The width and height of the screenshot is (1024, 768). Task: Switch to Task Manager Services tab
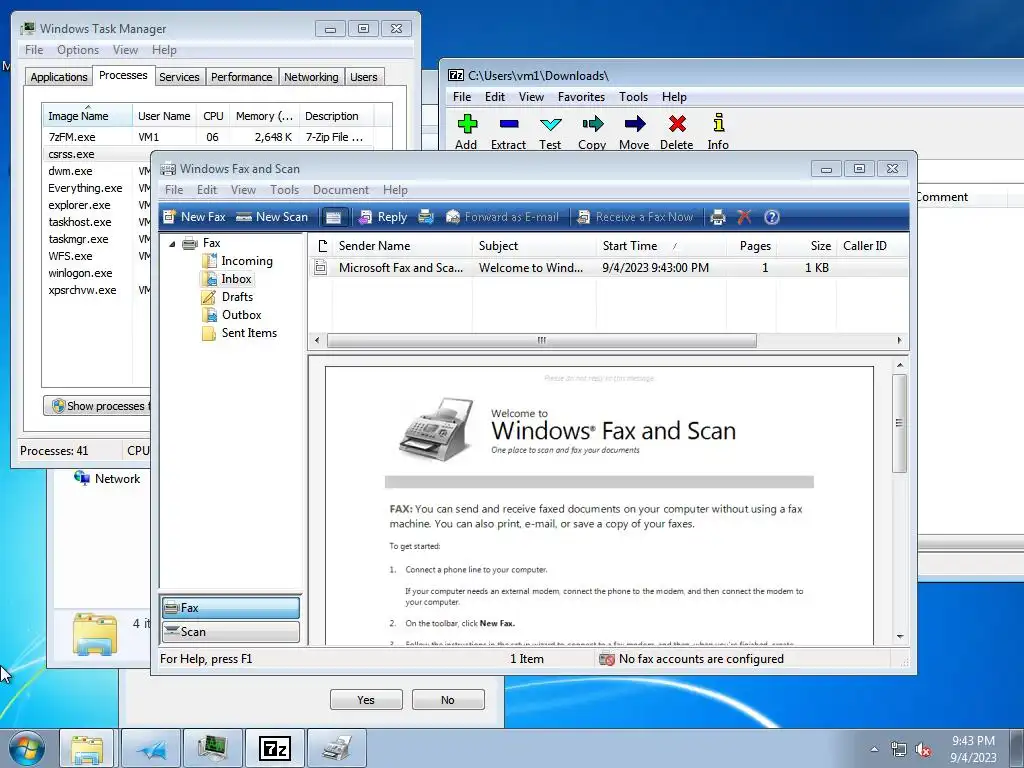[179, 77]
